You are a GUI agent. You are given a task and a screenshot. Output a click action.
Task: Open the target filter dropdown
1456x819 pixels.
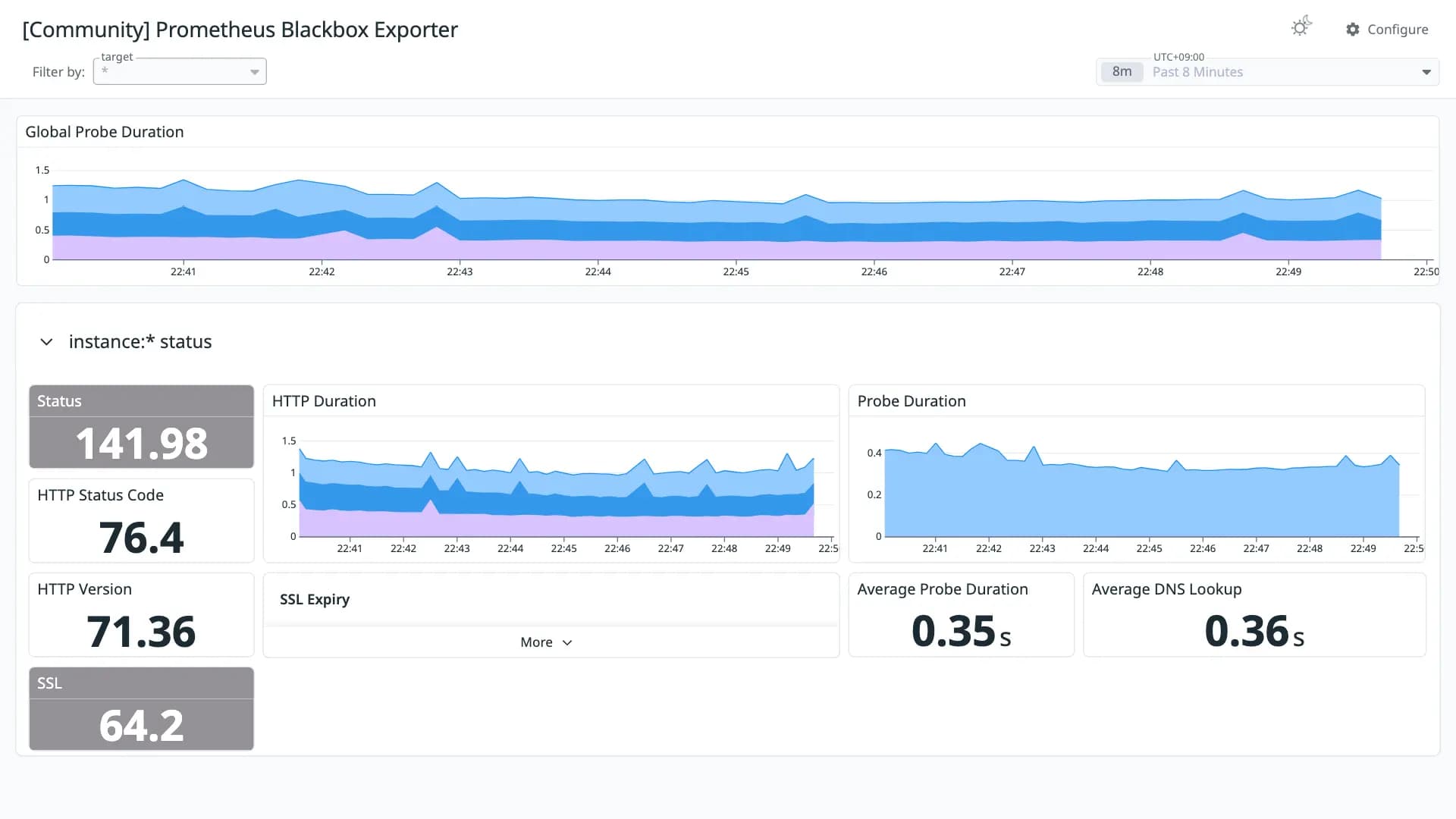[180, 71]
